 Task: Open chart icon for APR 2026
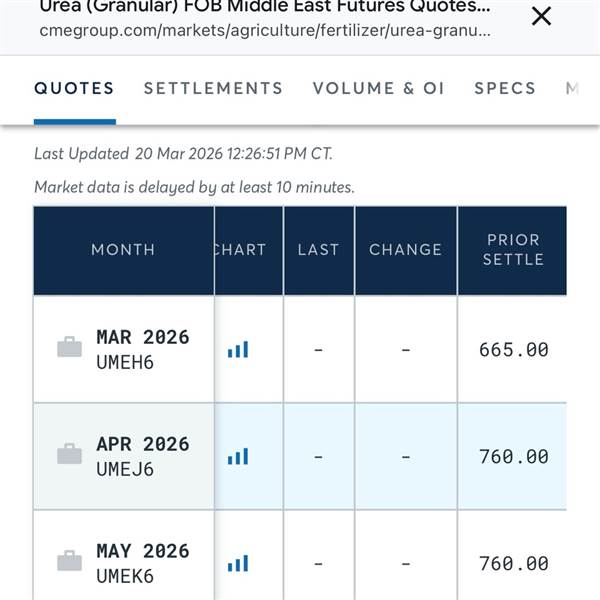tap(238, 457)
